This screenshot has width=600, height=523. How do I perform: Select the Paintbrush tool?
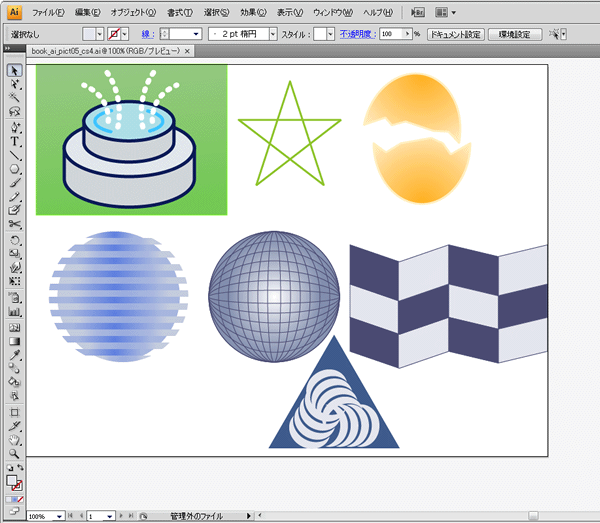(x=15, y=182)
